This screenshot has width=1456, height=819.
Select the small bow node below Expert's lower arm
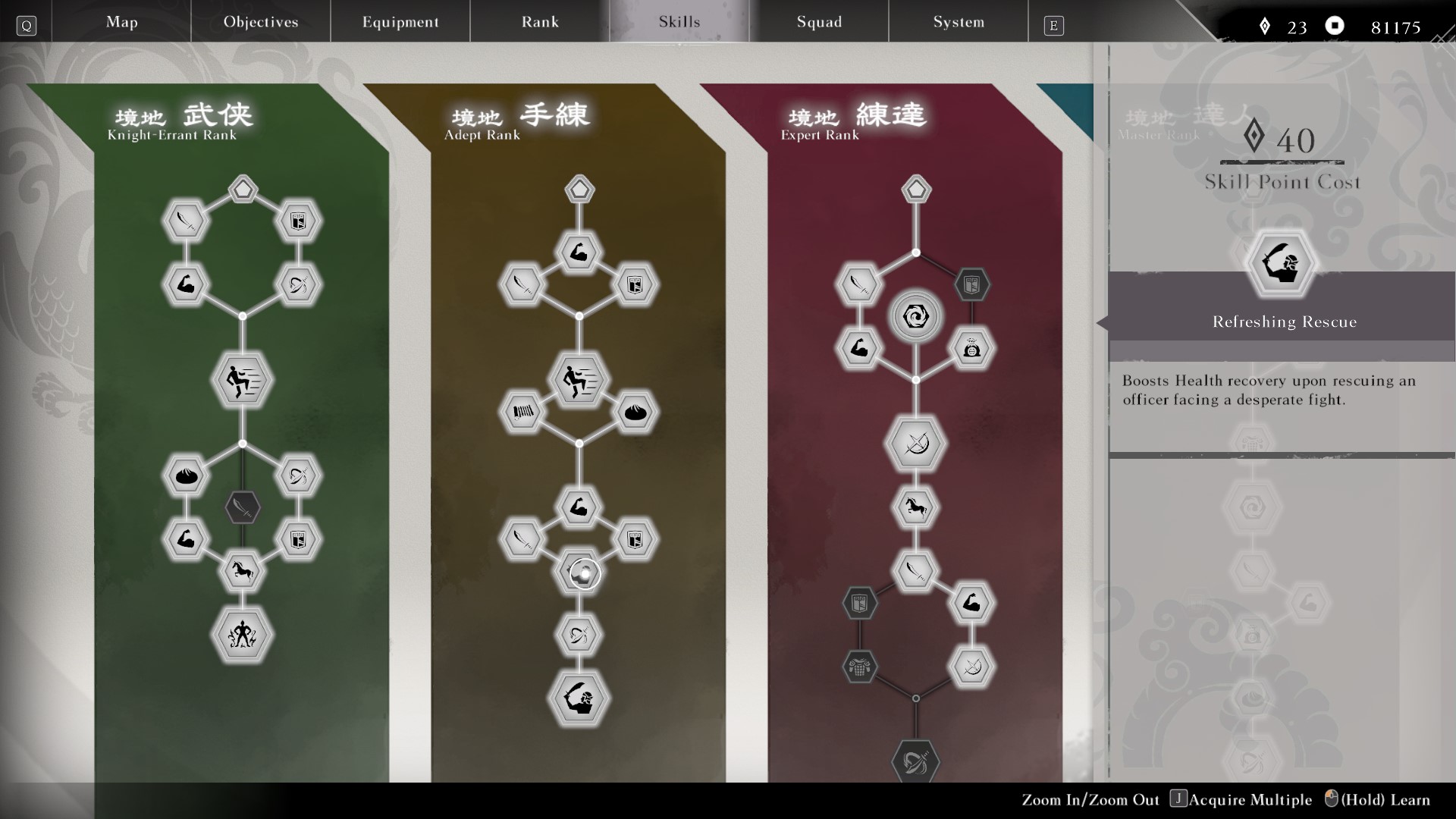pos(971,667)
